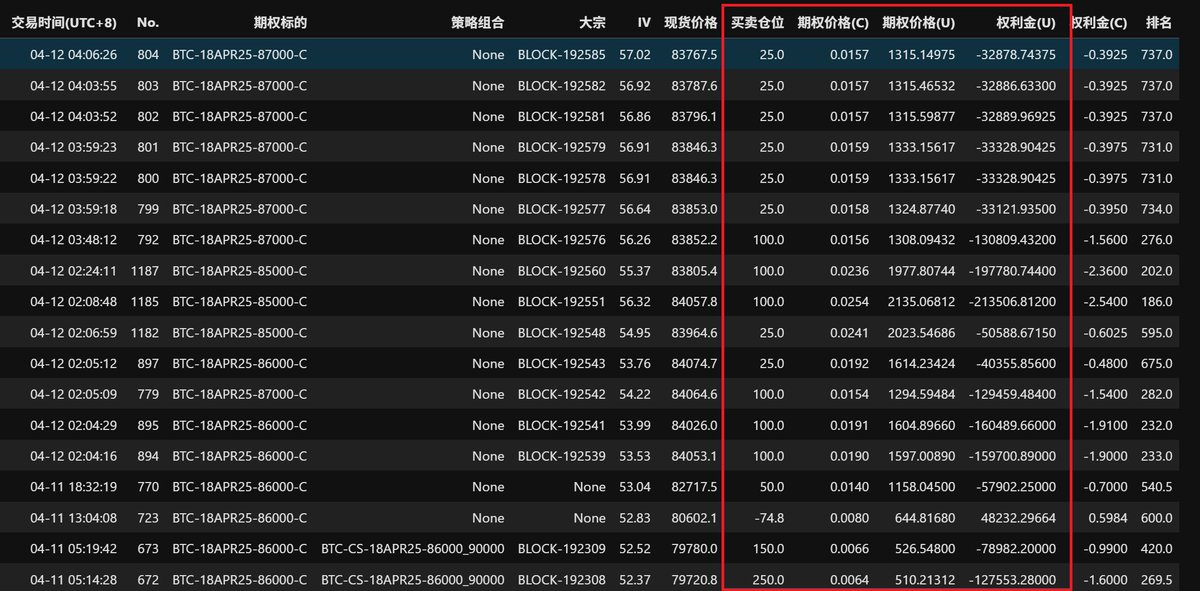The height and width of the screenshot is (591, 1200).
Task: Click the 现货价格 column header
Action: tap(690, 22)
